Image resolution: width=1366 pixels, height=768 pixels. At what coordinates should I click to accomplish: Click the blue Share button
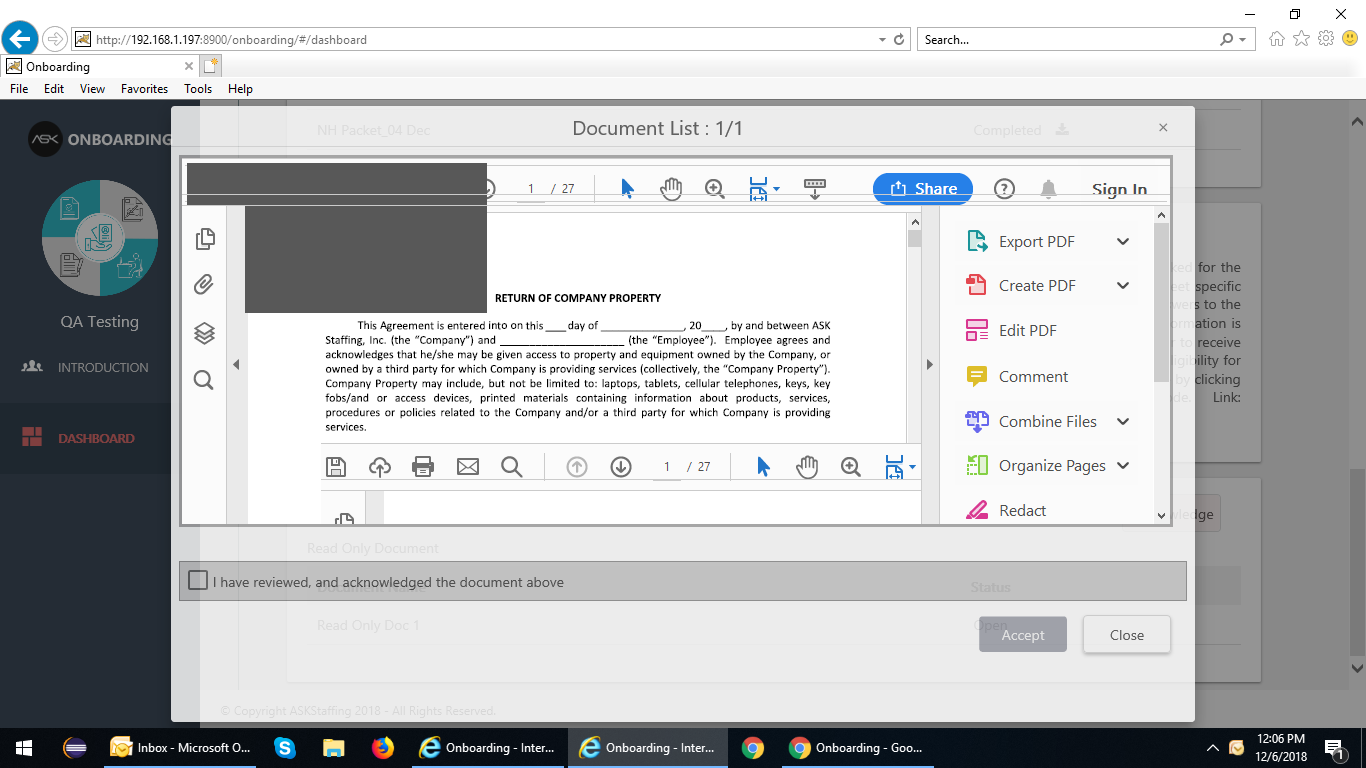(x=923, y=188)
